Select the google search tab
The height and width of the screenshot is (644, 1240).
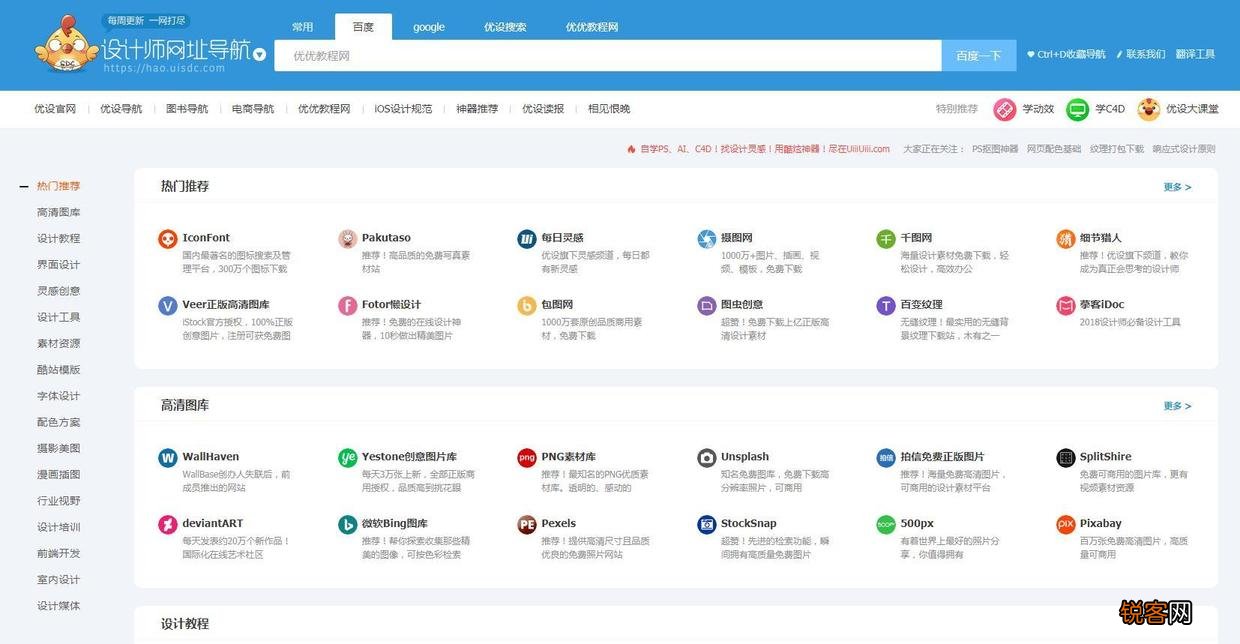(429, 27)
